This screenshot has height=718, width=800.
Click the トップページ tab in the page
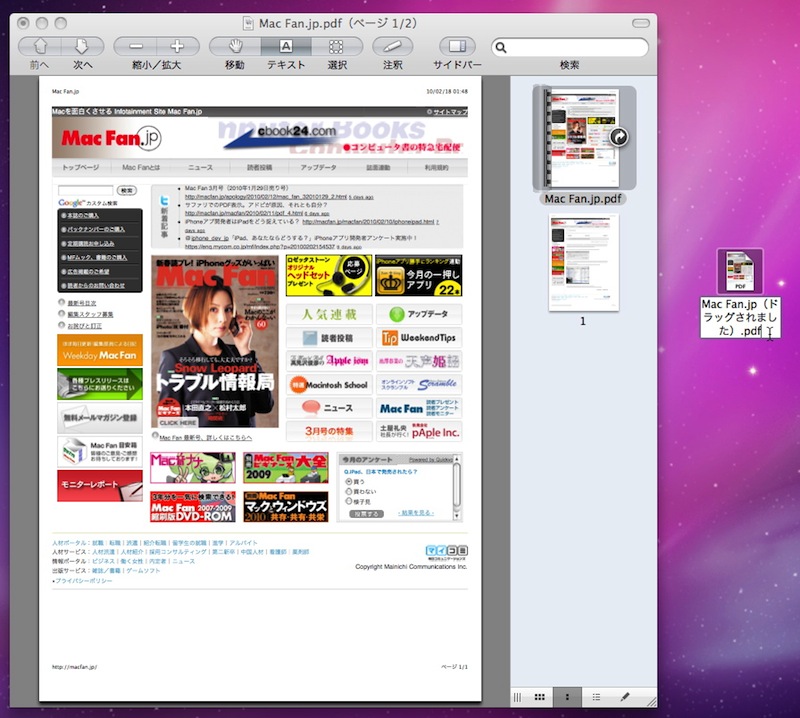pyautogui.click(x=81, y=168)
